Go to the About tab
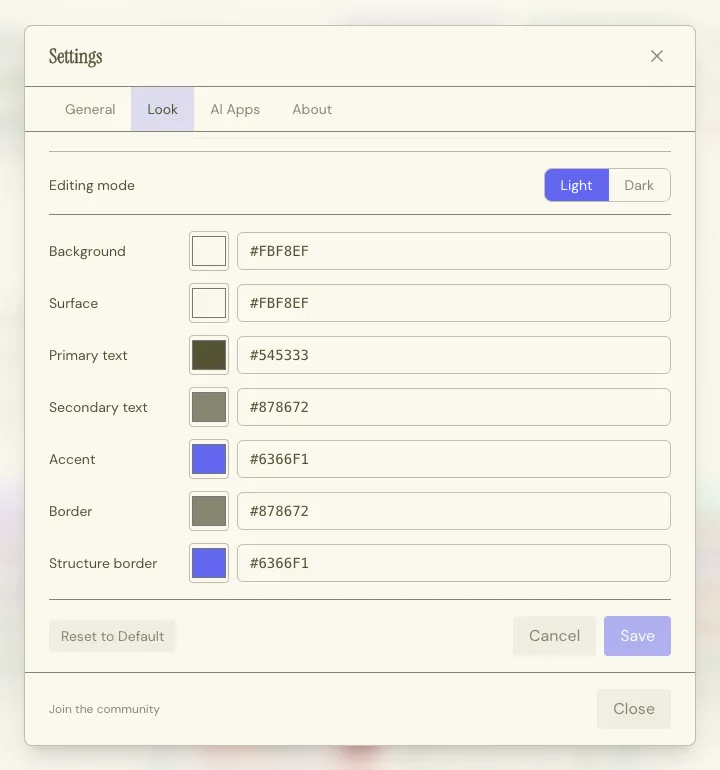 (312, 109)
